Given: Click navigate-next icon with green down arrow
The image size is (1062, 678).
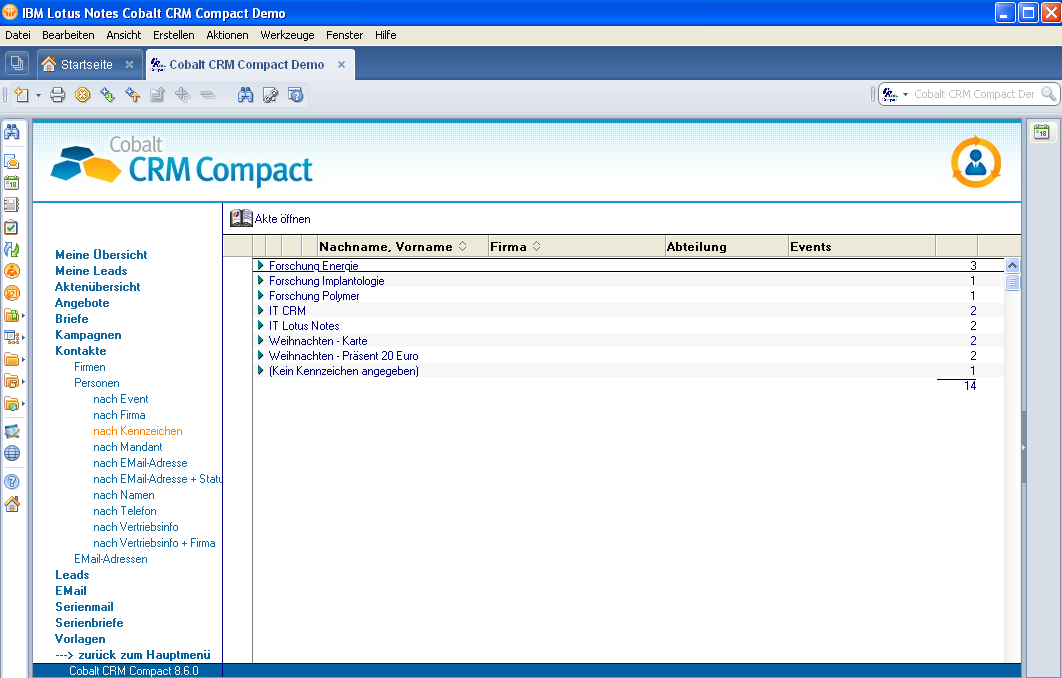Looking at the screenshot, I should 108,95.
